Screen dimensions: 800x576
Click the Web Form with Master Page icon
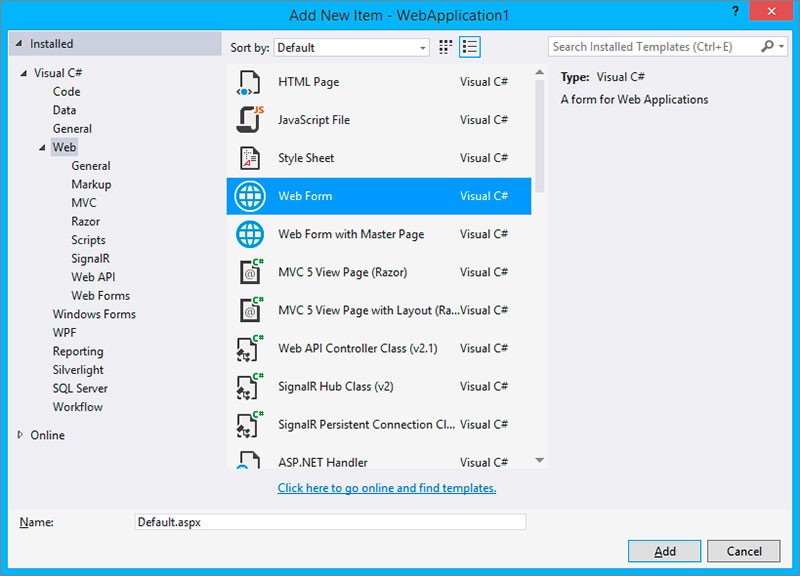(x=249, y=234)
